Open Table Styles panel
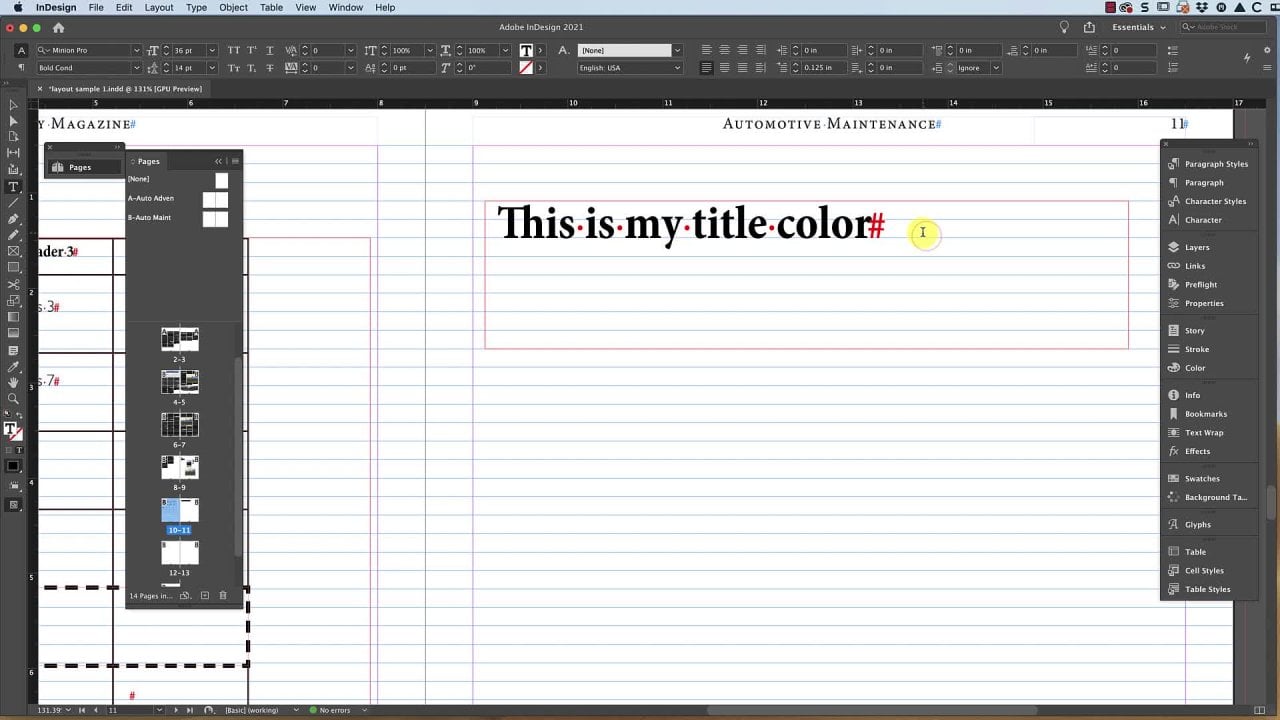Screen dimensions: 1280x720 1208,589
